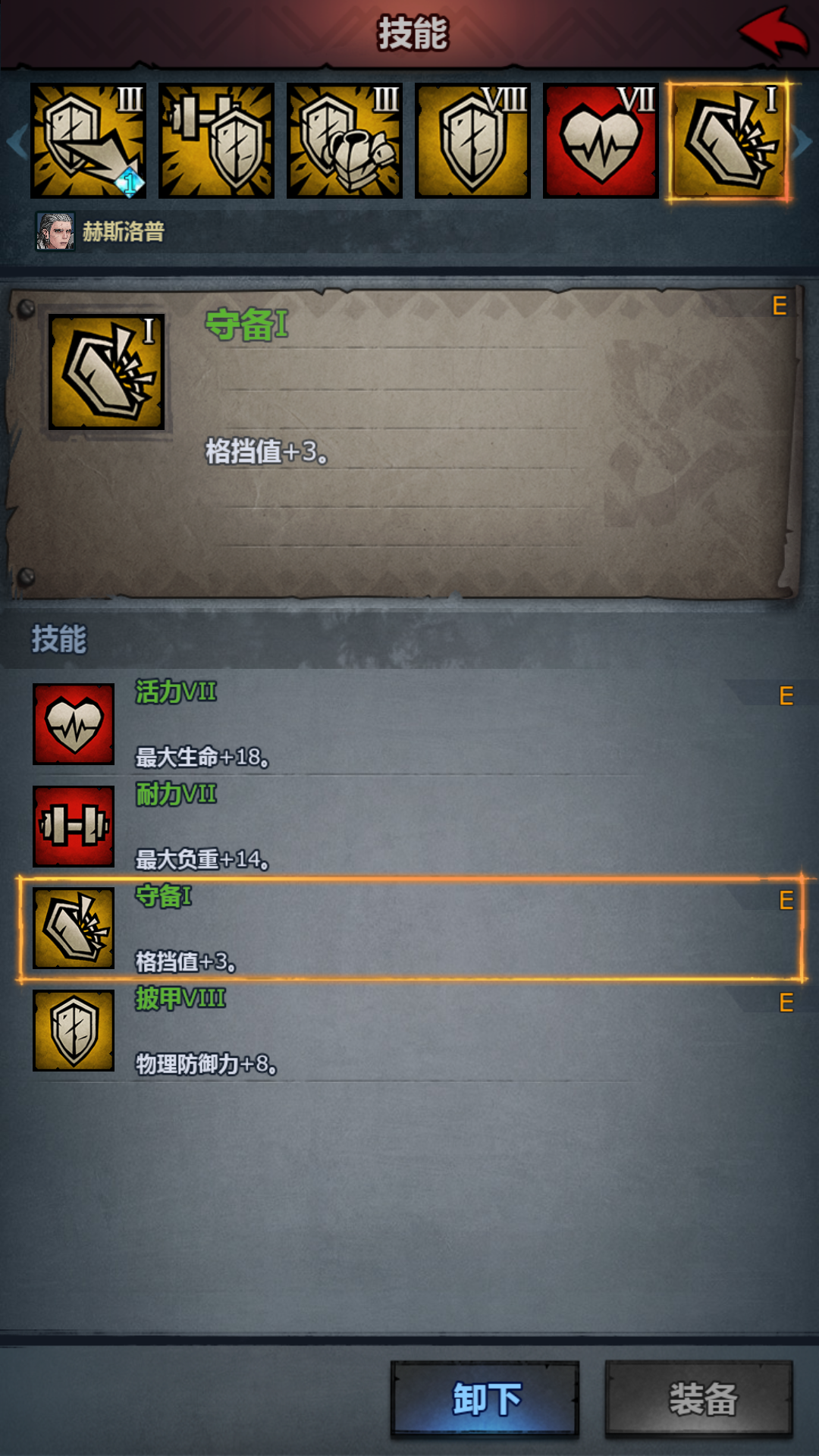Click the 技能 list section header
This screenshot has width=819, height=1456.
tap(59, 639)
